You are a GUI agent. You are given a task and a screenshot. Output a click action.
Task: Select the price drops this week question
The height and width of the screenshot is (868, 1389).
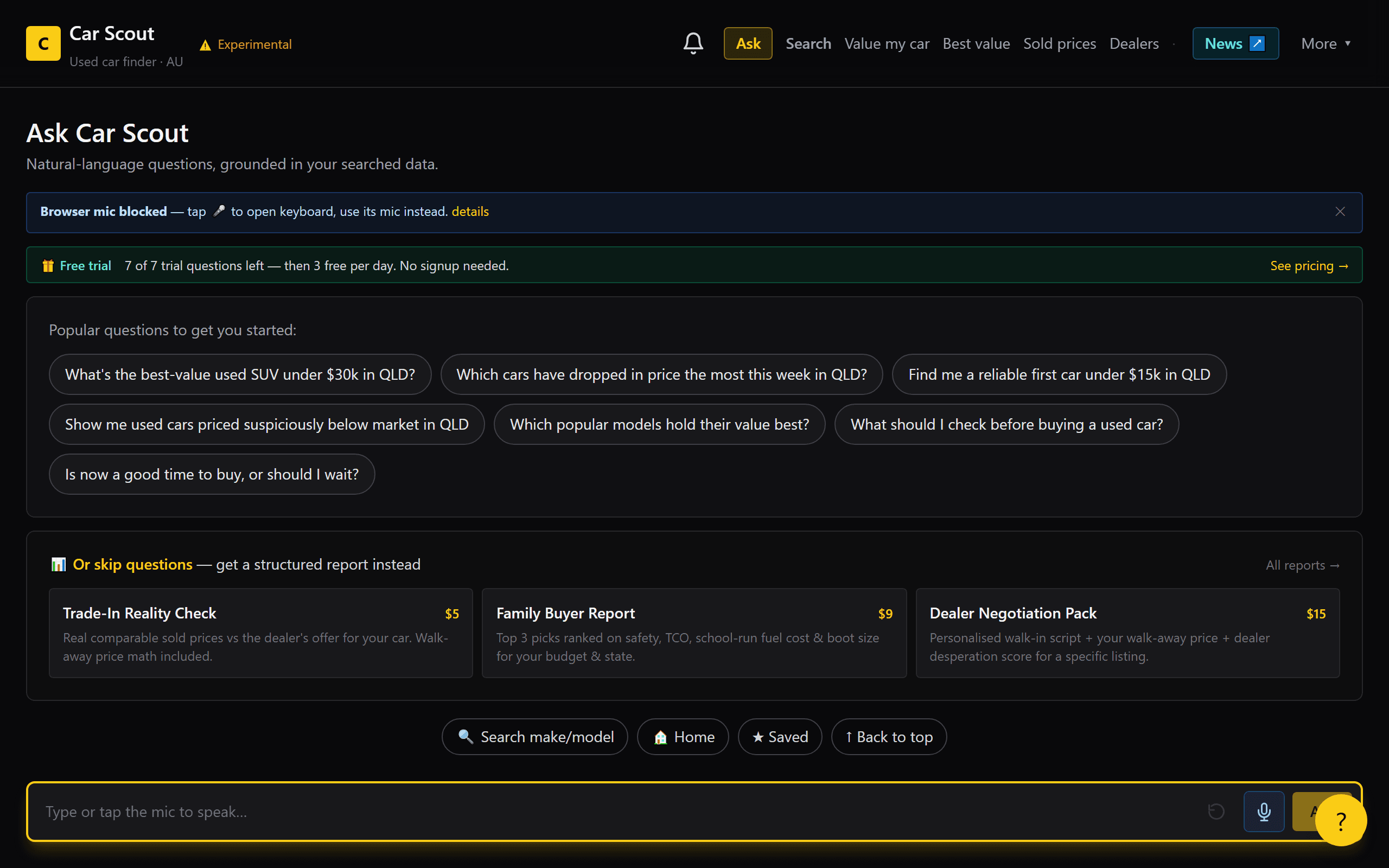click(x=661, y=374)
